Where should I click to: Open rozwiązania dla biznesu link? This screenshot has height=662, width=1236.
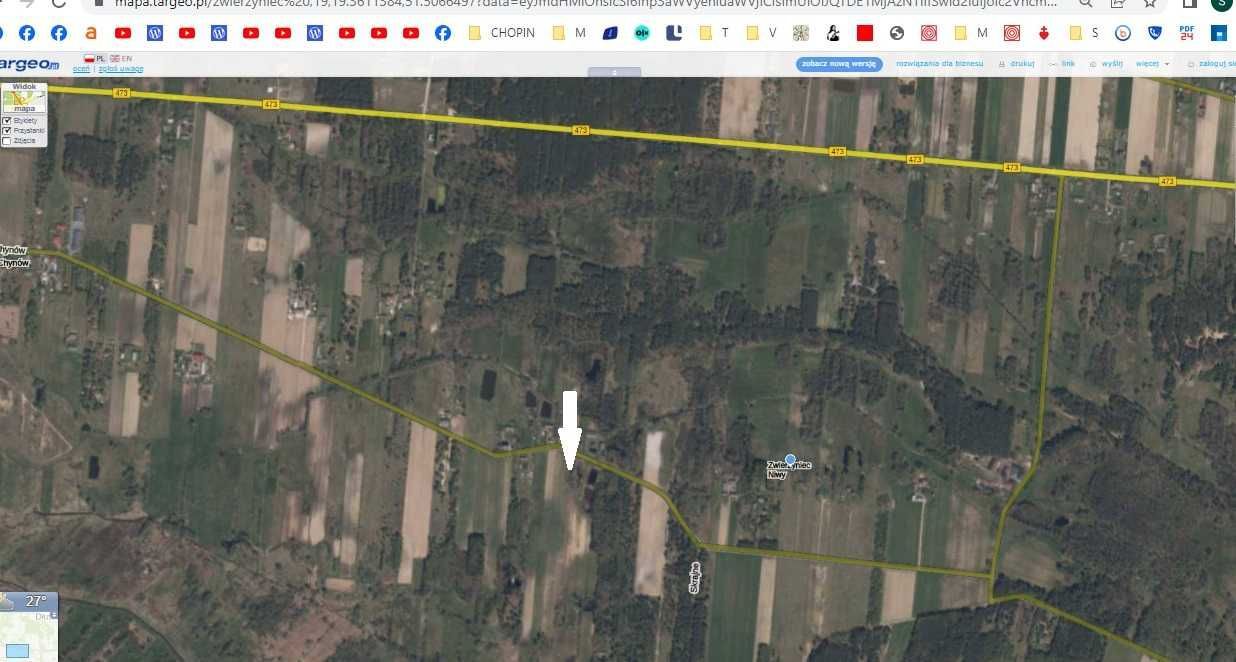pyautogui.click(x=939, y=63)
